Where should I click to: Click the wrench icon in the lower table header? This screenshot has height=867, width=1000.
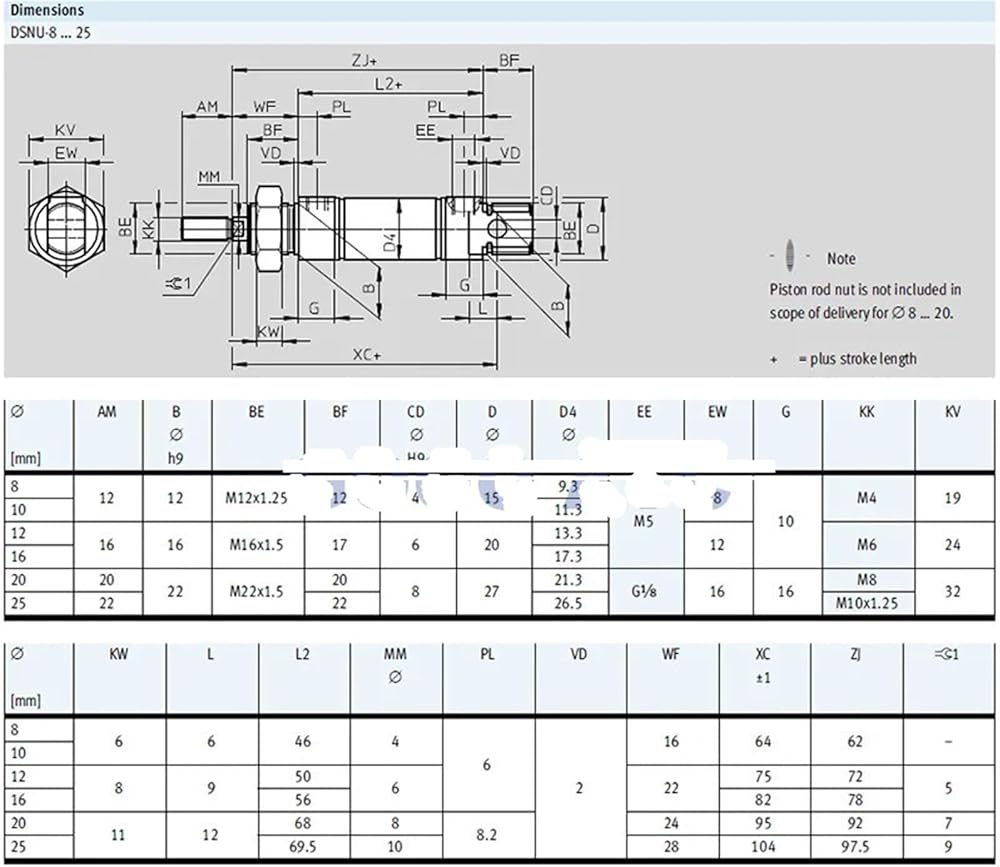click(946, 654)
